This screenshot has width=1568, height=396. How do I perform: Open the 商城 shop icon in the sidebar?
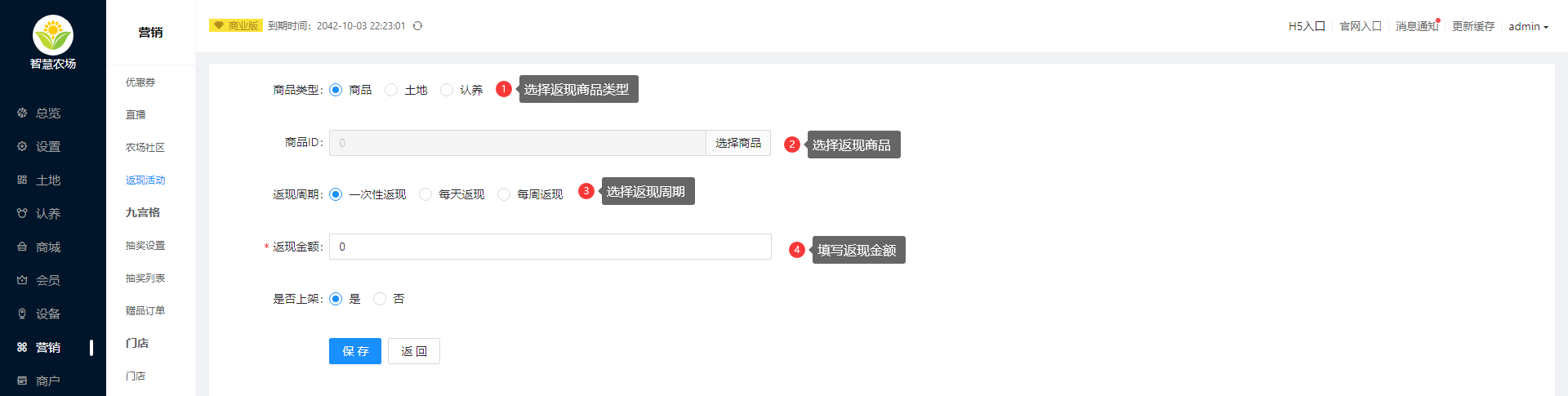click(22, 247)
